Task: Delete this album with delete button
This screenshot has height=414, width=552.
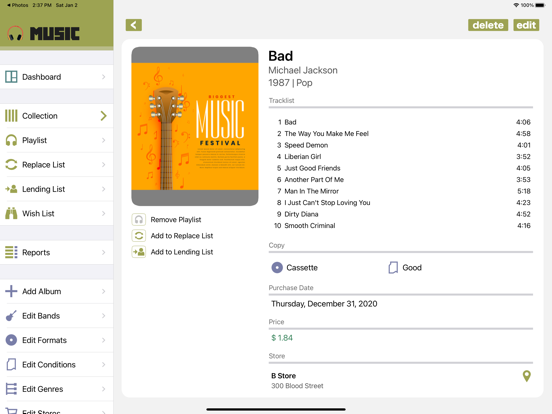Action: (x=488, y=25)
